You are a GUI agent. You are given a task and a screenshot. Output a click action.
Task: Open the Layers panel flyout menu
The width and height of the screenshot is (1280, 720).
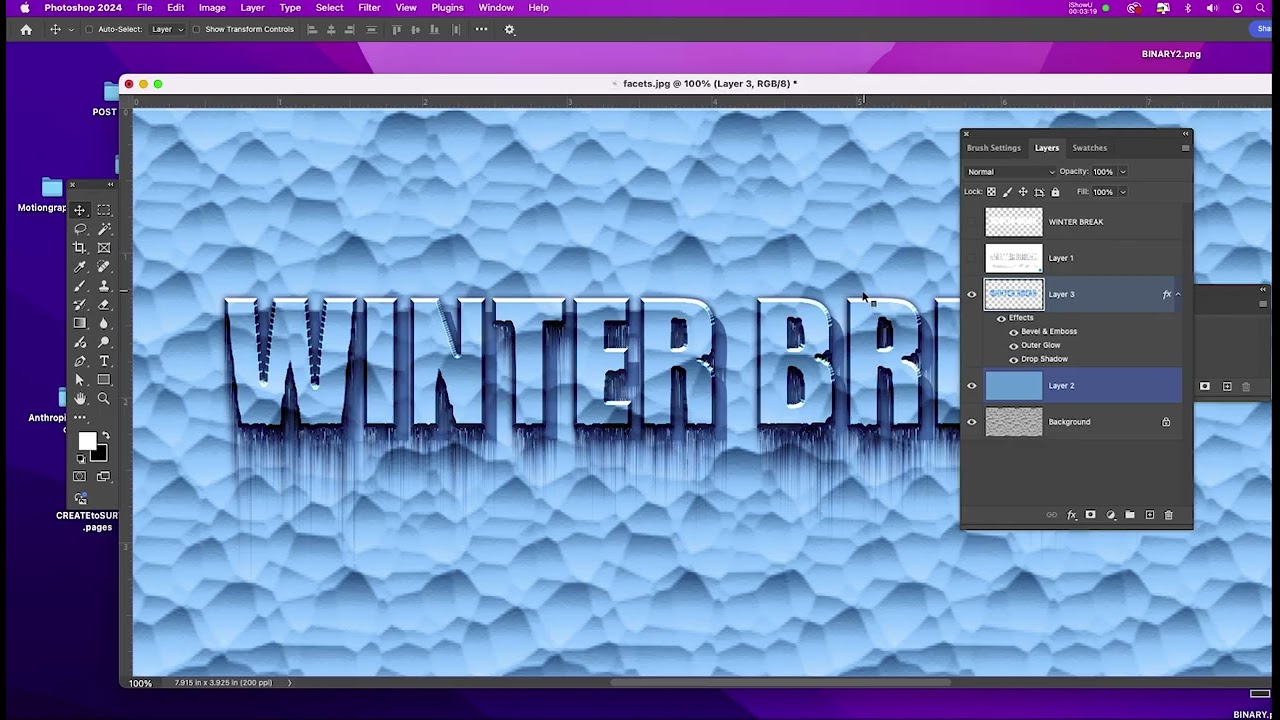pyautogui.click(x=1185, y=148)
